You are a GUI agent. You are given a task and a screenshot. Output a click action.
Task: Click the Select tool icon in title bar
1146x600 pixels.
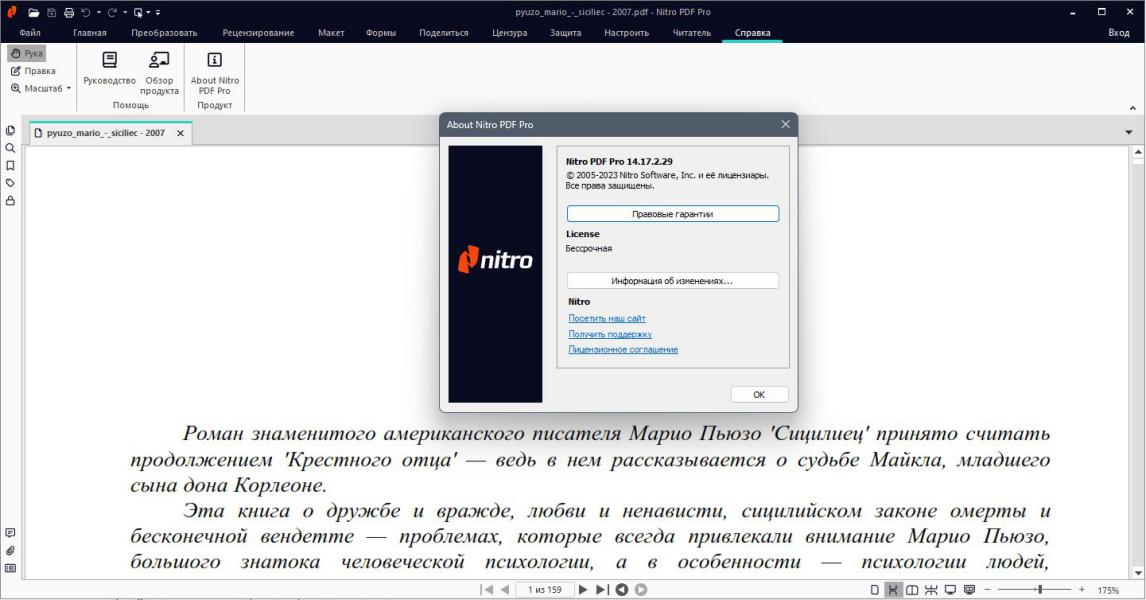[x=137, y=12]
